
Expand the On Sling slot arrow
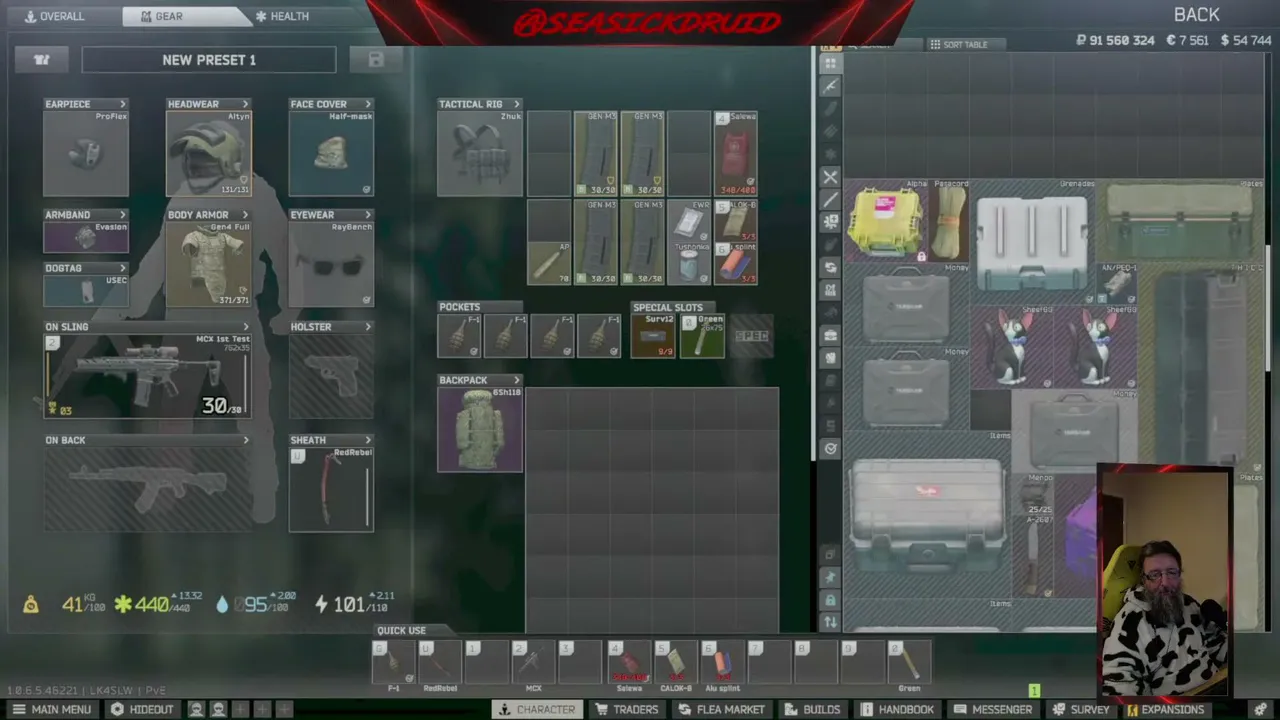(246, 327)
